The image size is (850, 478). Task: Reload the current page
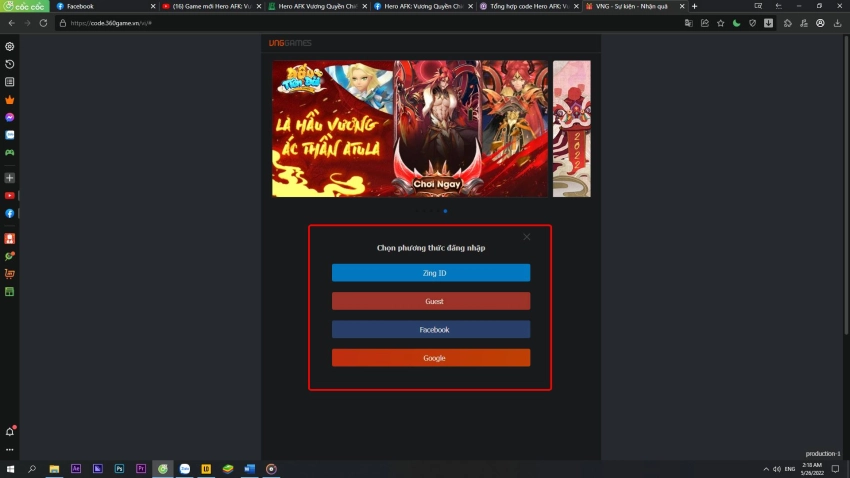[43, 23]
